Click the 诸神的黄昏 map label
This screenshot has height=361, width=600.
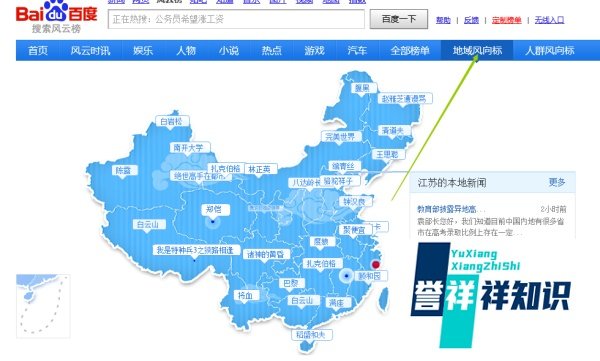click(266, 254)
